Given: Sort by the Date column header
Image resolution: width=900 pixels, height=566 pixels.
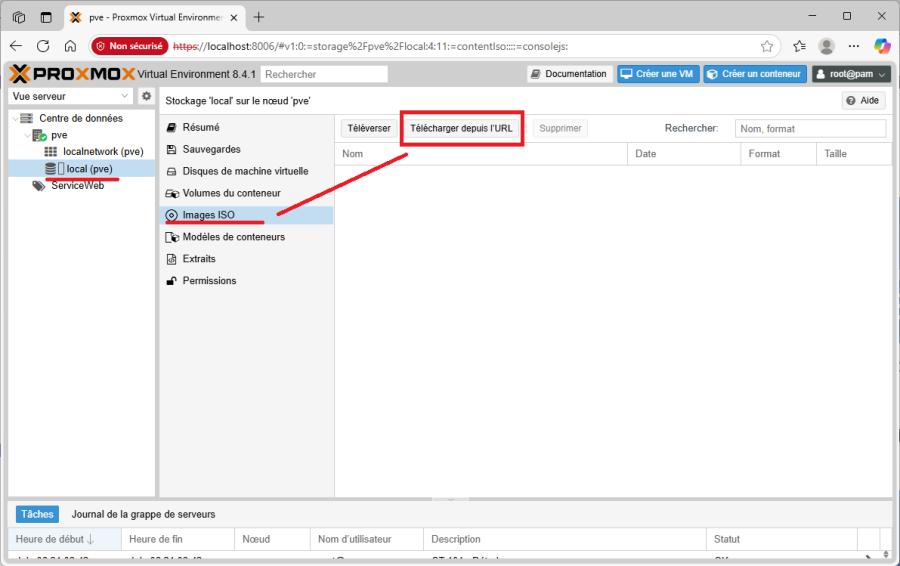Looking at the screenshot, I should (684, 154).
